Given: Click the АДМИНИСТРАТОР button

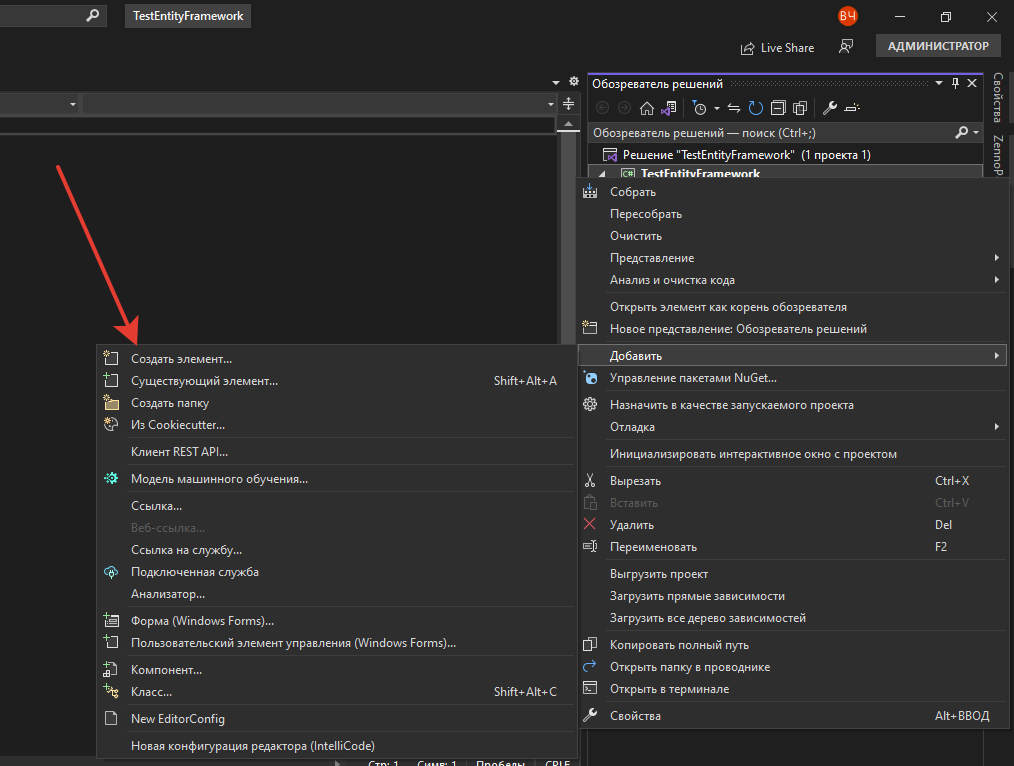Looking at the screenshot, I should tap(937, 46).
